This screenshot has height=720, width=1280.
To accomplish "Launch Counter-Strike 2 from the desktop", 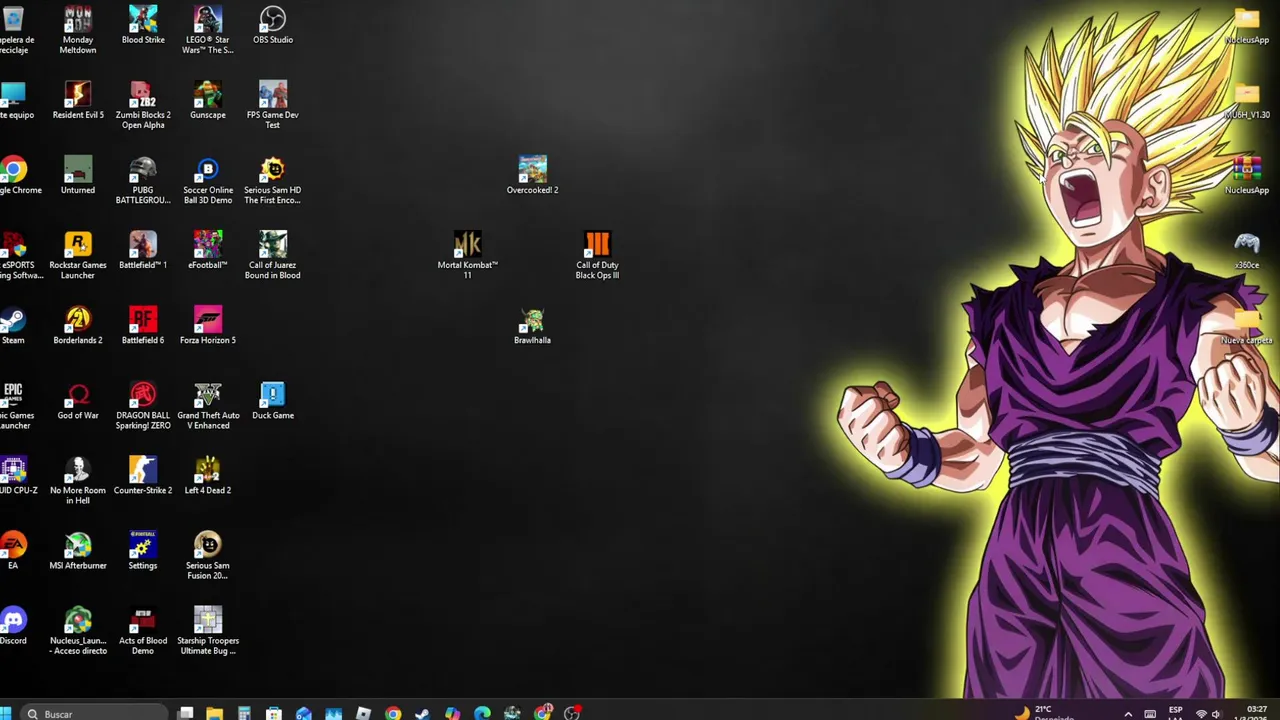I will pyautogui.click(x=143, y=475).
